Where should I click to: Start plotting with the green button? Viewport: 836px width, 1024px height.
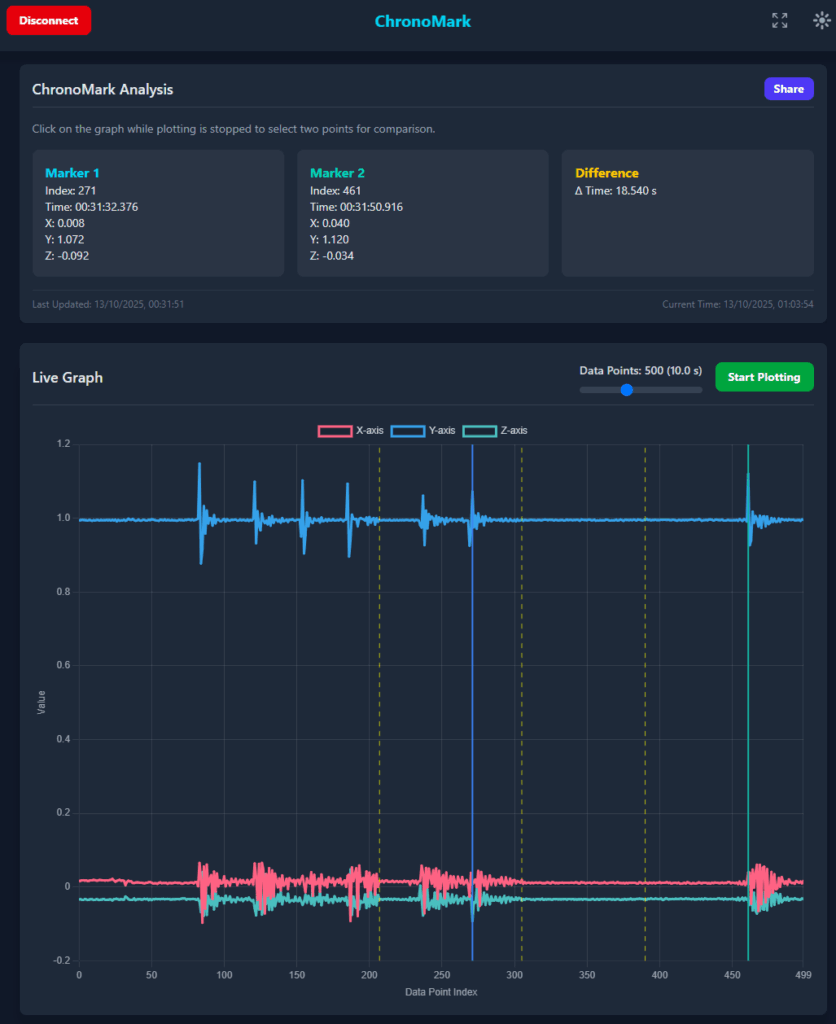(764, 377)
